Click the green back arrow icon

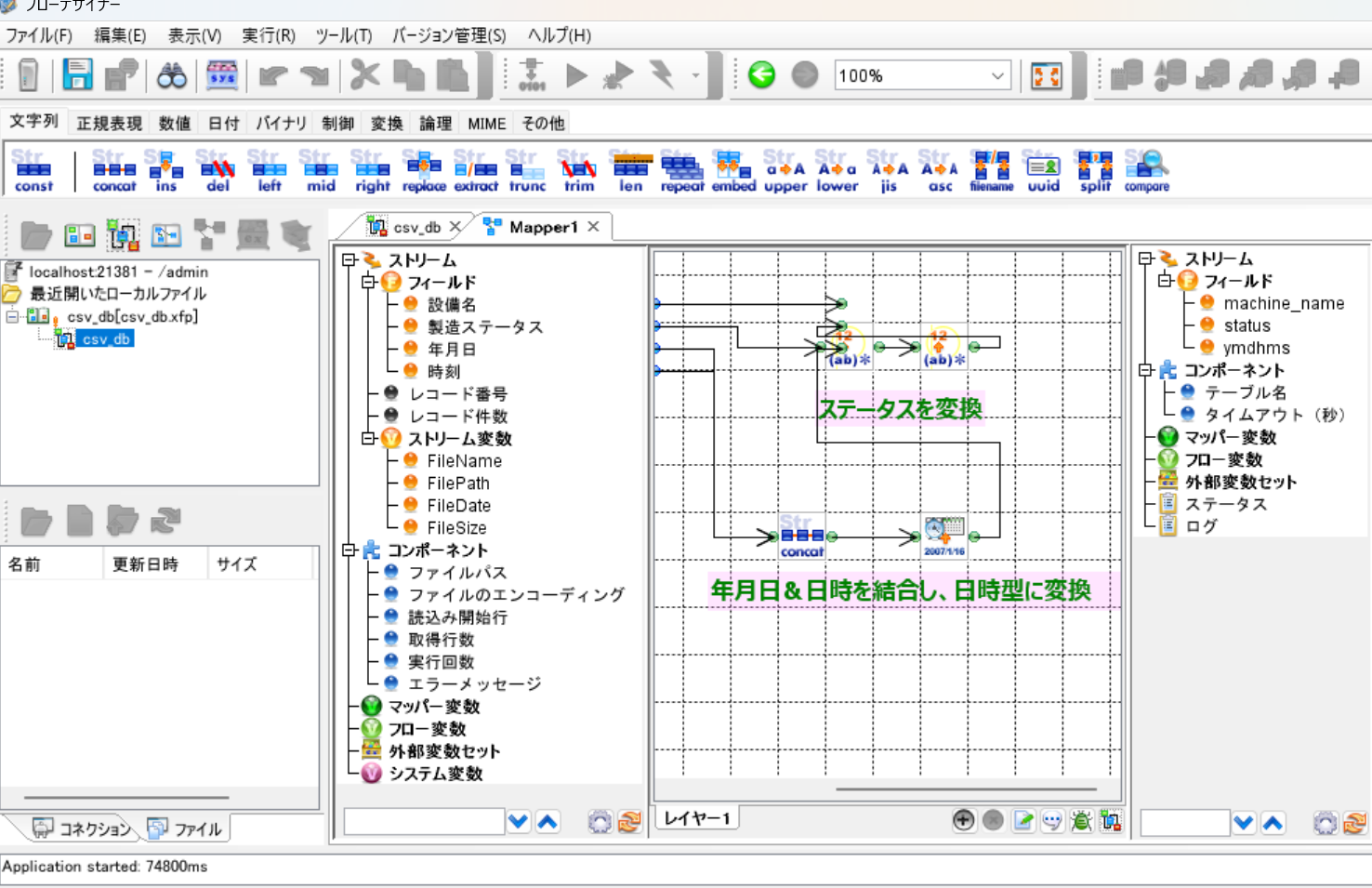pyautogui.click(x=761, y=75)
